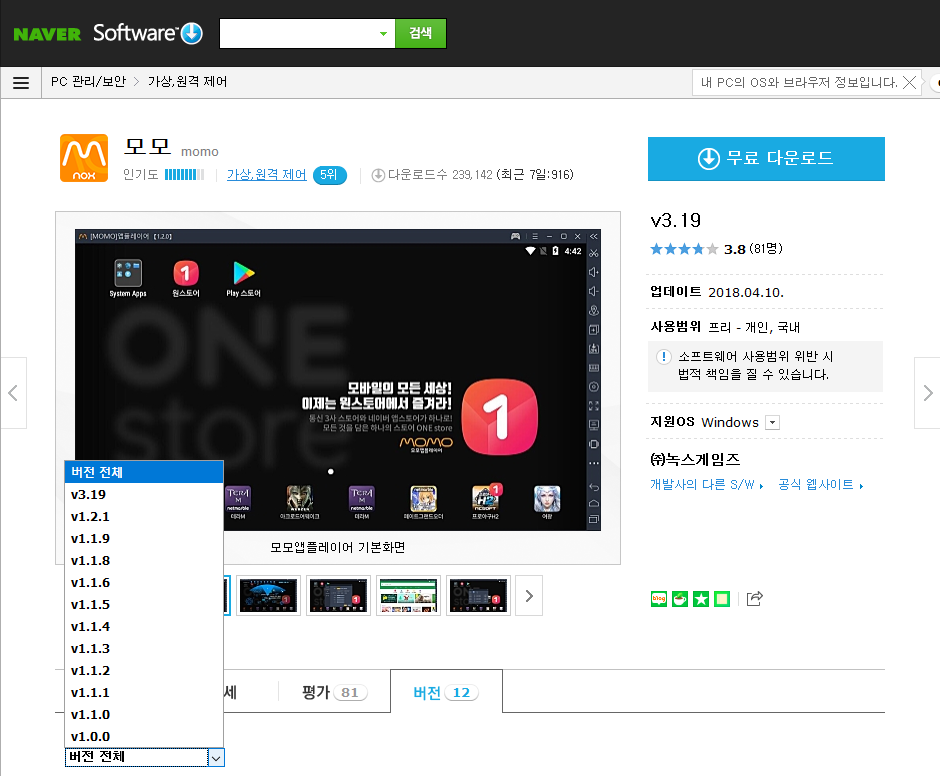Viewport: 940px width, 776px height.
Task: Click the green memo share icon
Action: (x=722, y=598)
